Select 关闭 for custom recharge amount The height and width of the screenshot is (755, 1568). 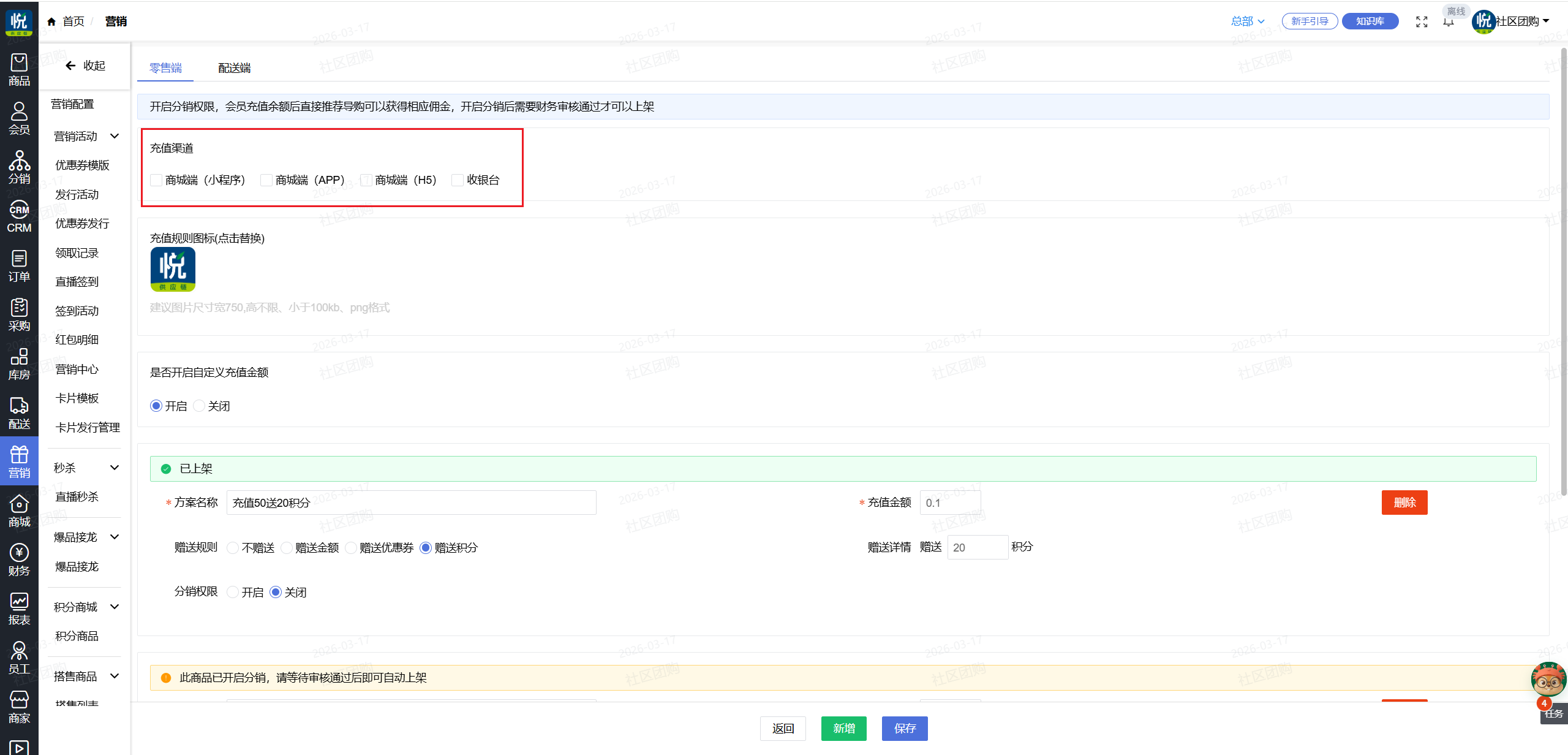click(x=199, y=406)
